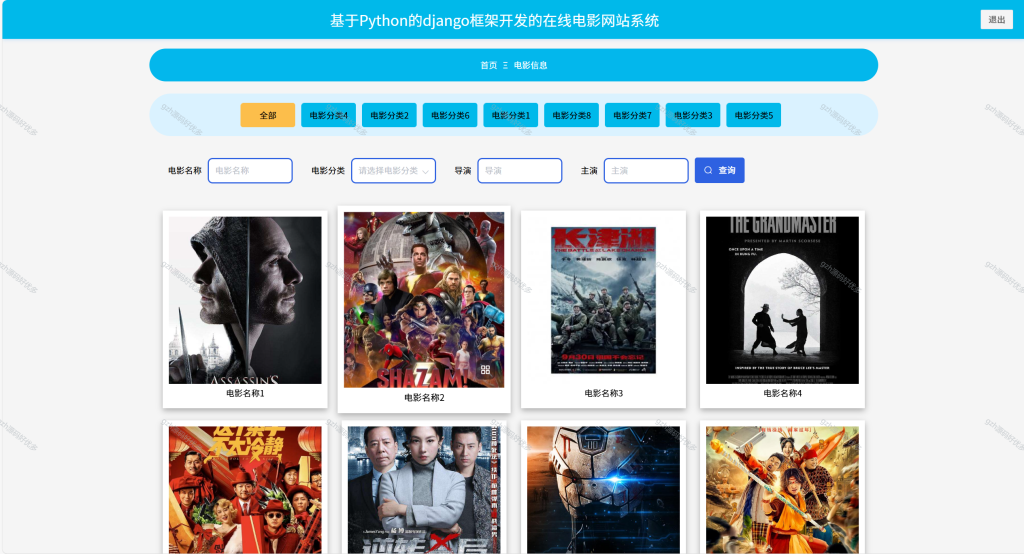This screenshot has width=1024, height=554.
Task: Go to 首页 in the breadcrumb
Action: tap(488, 65)
